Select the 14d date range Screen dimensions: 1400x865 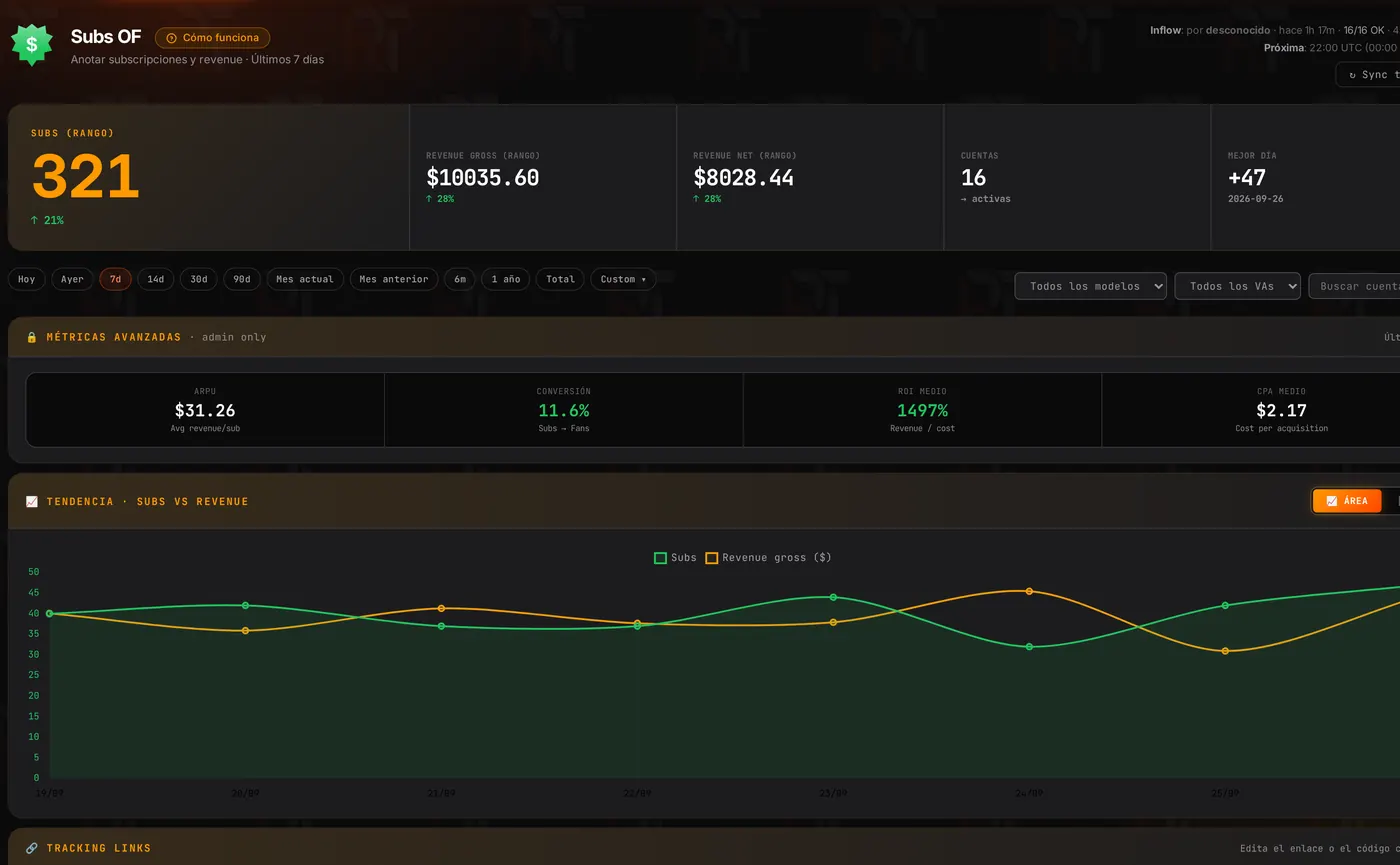(x=156, y=279)
